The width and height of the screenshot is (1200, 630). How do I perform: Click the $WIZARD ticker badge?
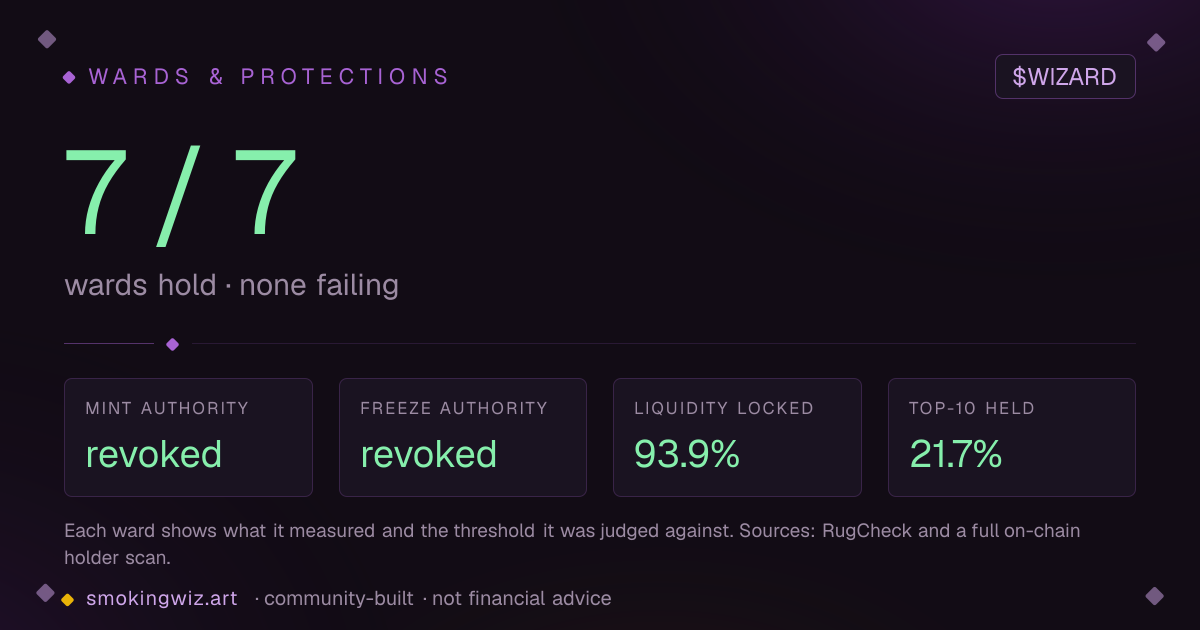(x=1065, y=77)
